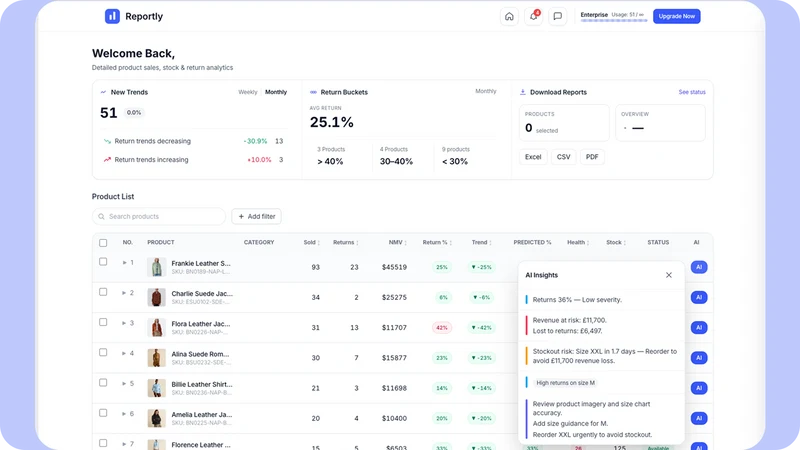Open AI insights for Flora Leather row
The height and width of the screenshot is (450, 800).
(x=699, y=328)
